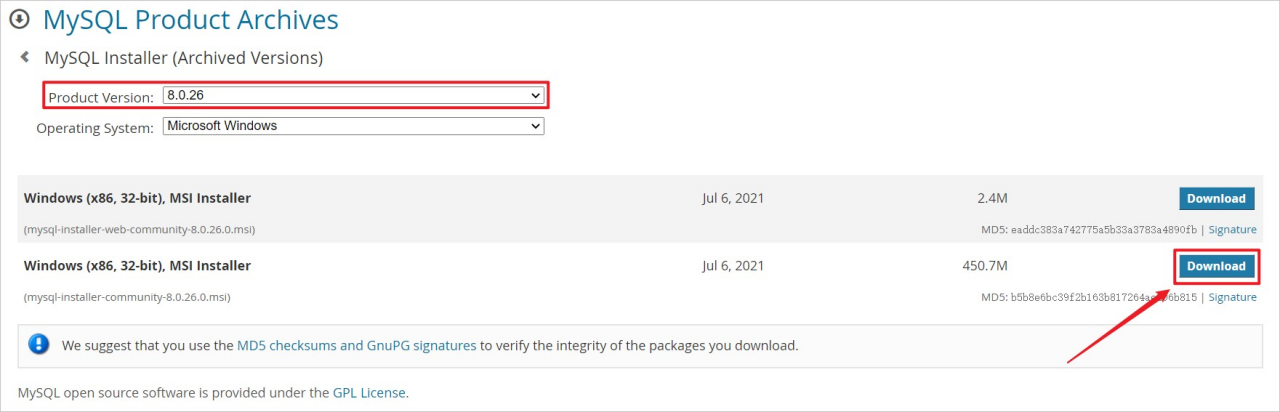Click the Product Version label
The height and width of the screenshot is (412, 1280).
(101, 97)
